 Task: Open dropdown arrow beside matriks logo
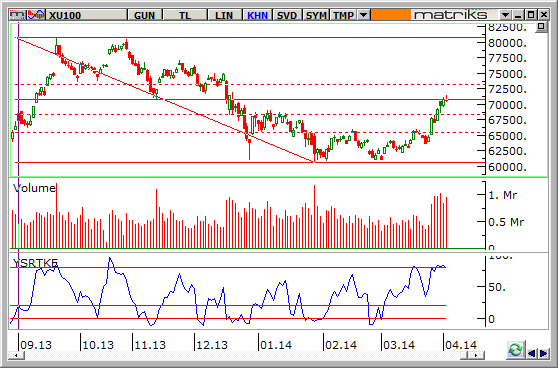[505, 15]
